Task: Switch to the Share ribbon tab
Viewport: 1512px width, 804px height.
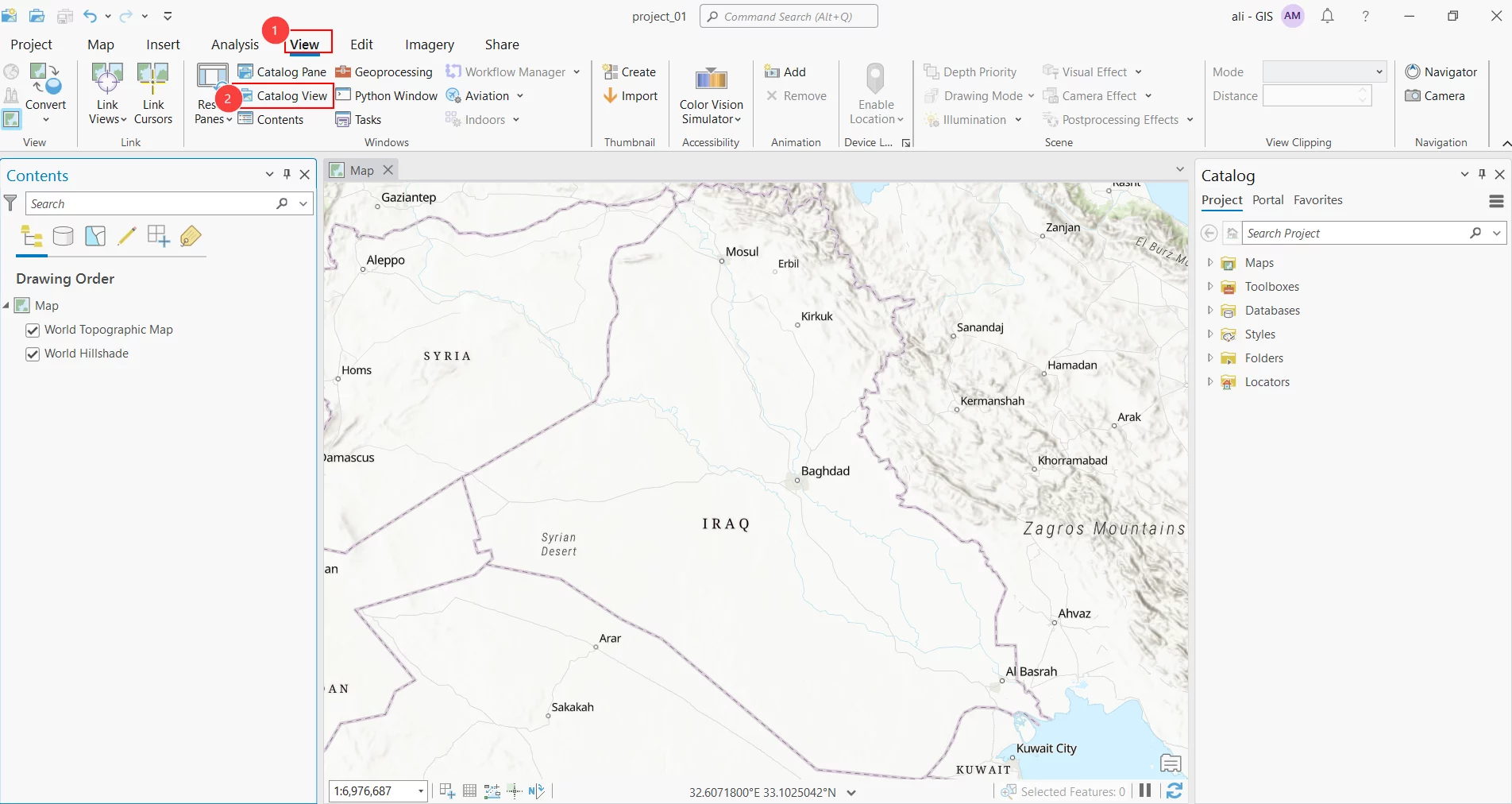Action: (502, 44)
